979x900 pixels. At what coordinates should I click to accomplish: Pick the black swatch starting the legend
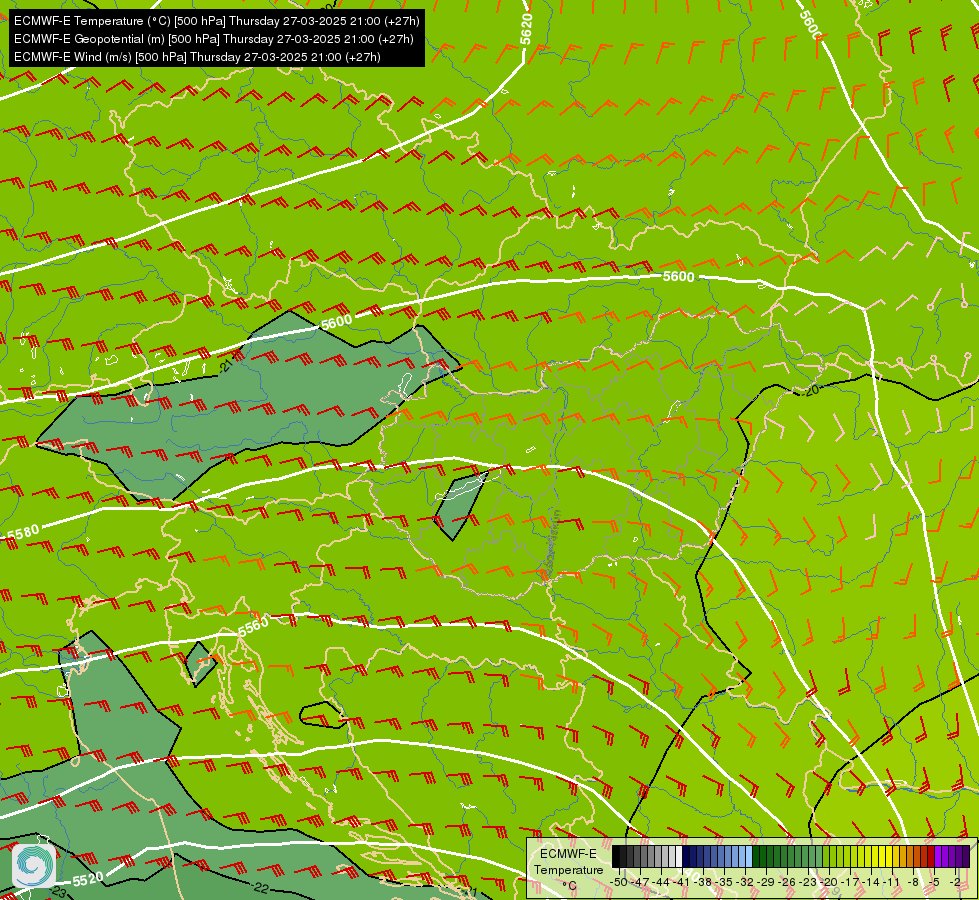pos(616,856)
